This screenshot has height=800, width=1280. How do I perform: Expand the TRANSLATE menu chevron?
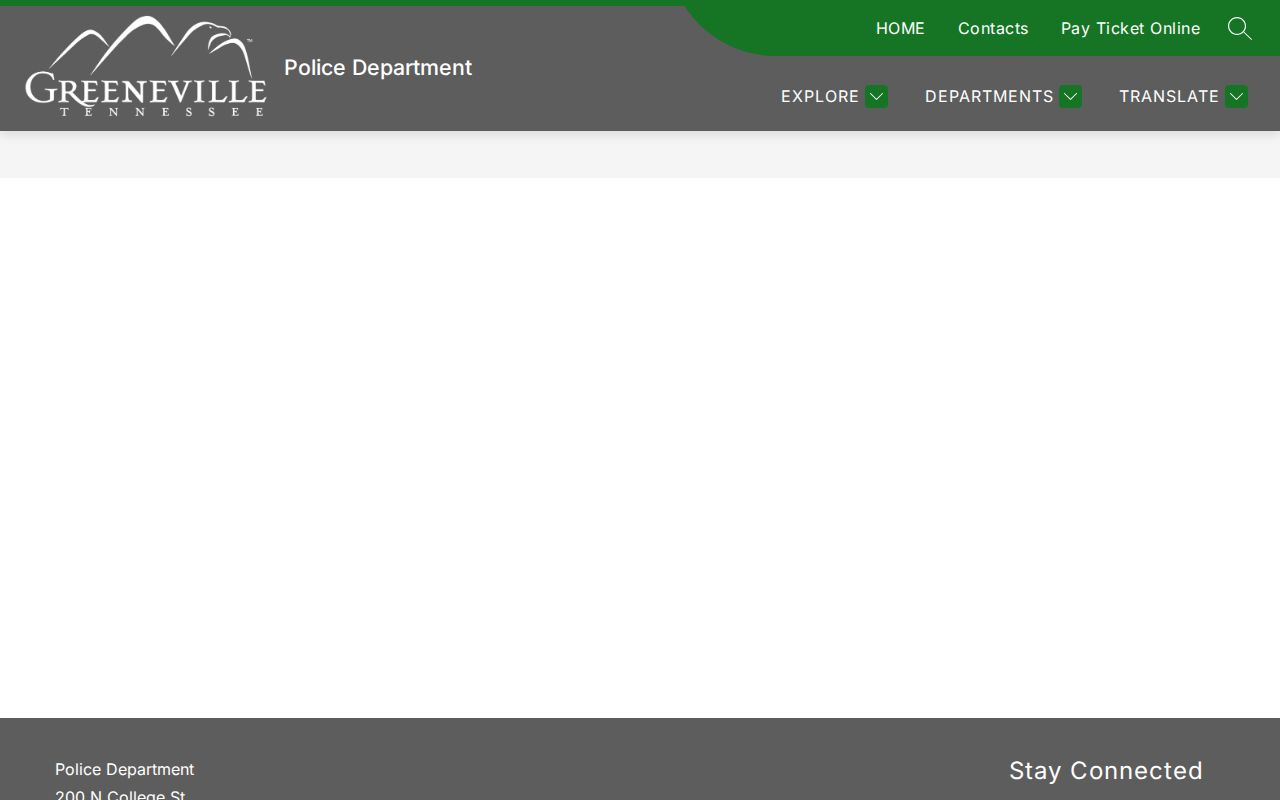tap(1236, 96)
